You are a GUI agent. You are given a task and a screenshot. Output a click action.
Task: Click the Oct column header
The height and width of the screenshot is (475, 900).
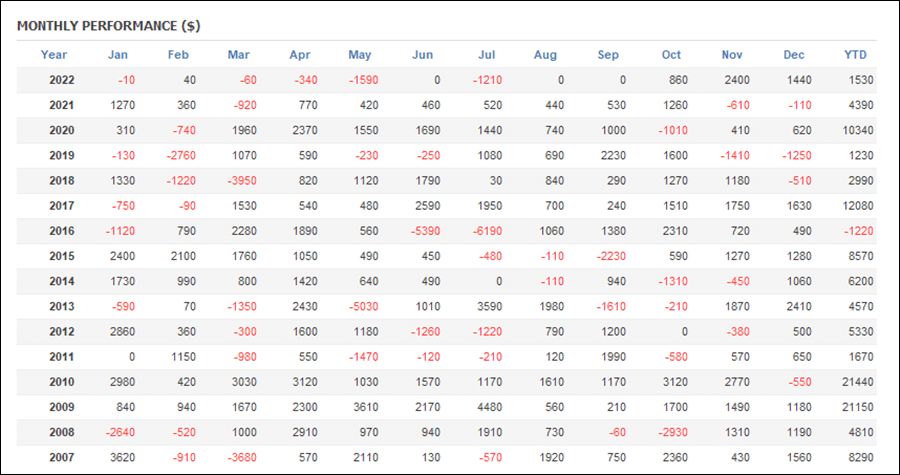coord(671,55)
